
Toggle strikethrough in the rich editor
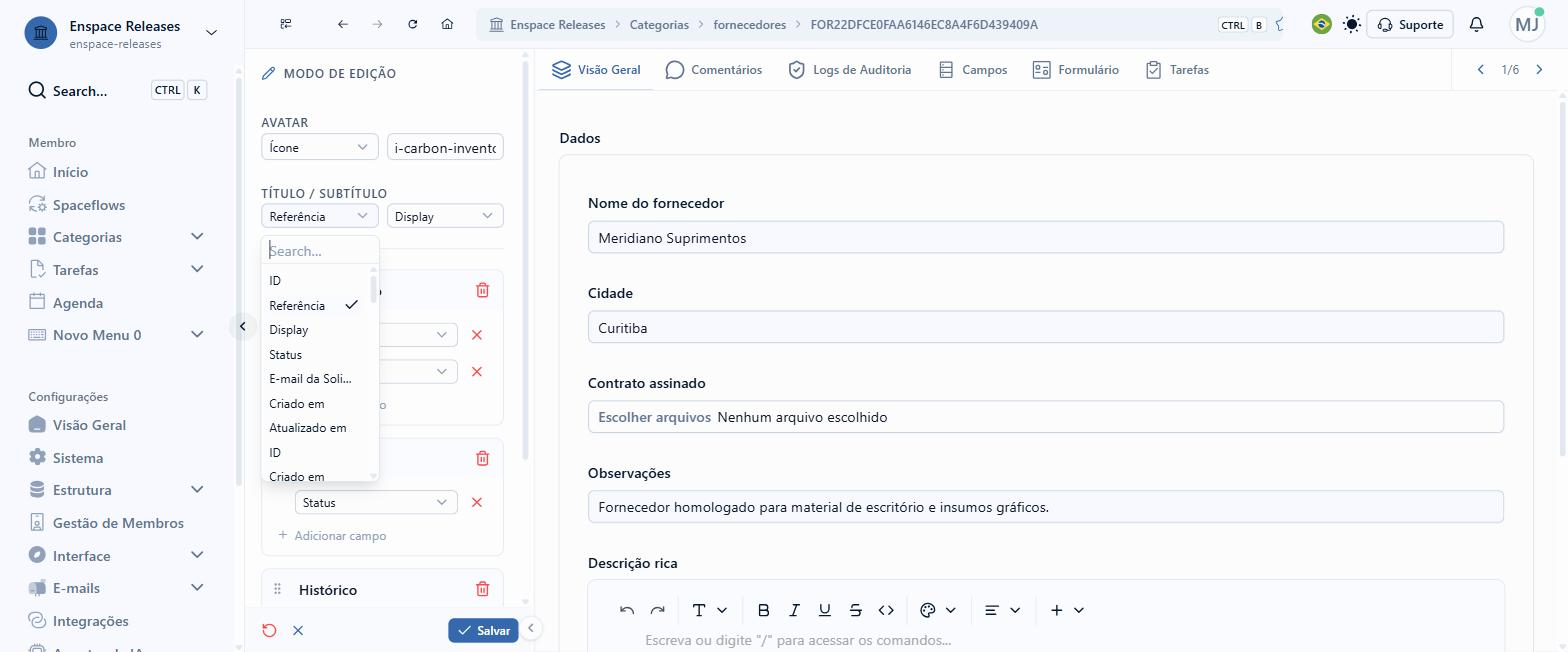[x=855, y=610]
